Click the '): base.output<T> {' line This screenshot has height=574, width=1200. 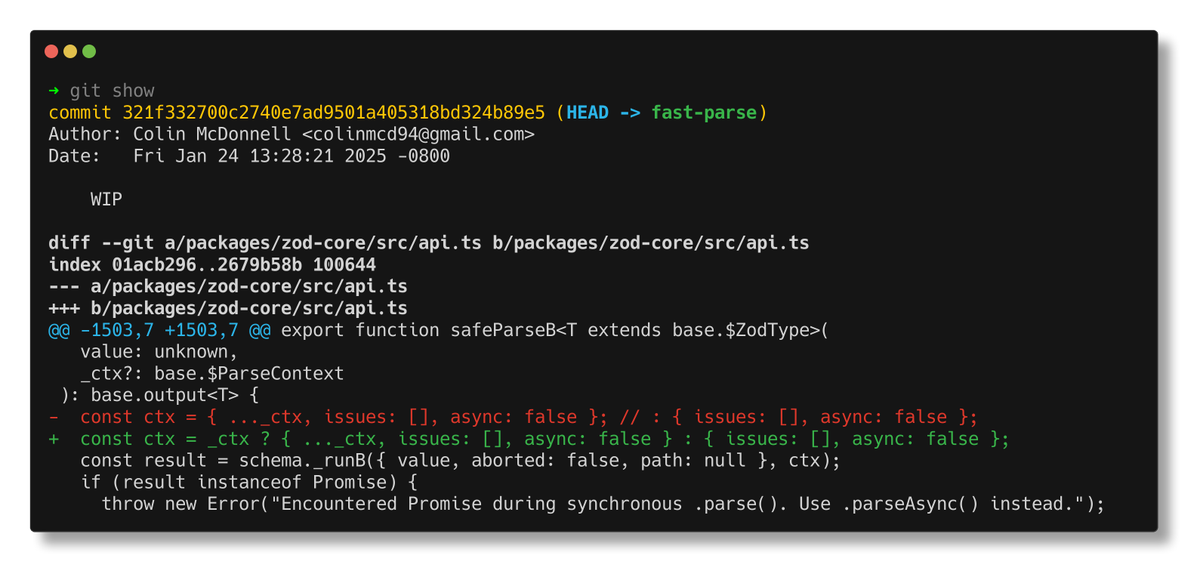(159, 396)
